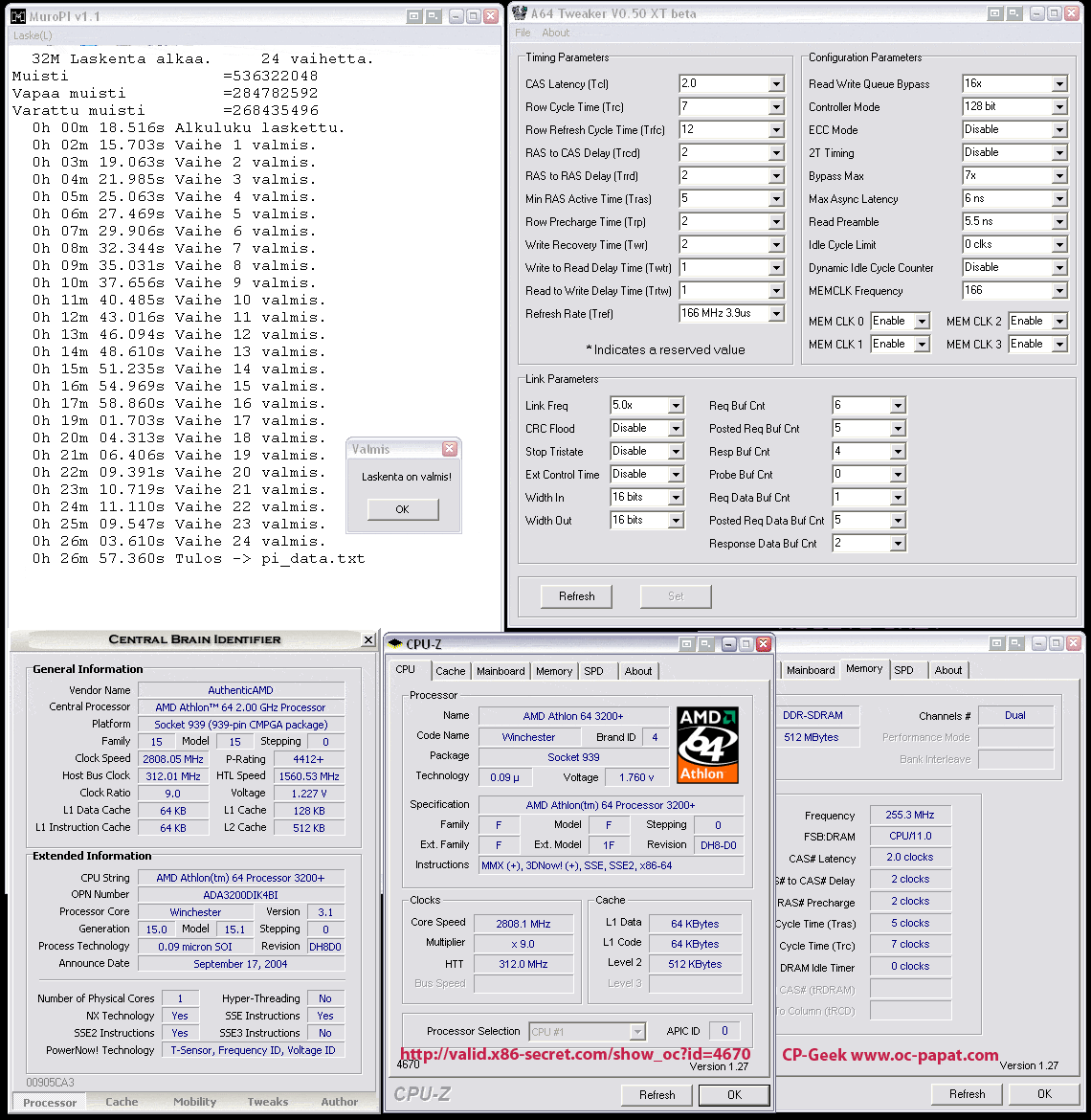This screenshot has height=1120, width=1091.
Task: Expand the Row Cycle Time (Trc) dropdown
Action: point(776,107)
